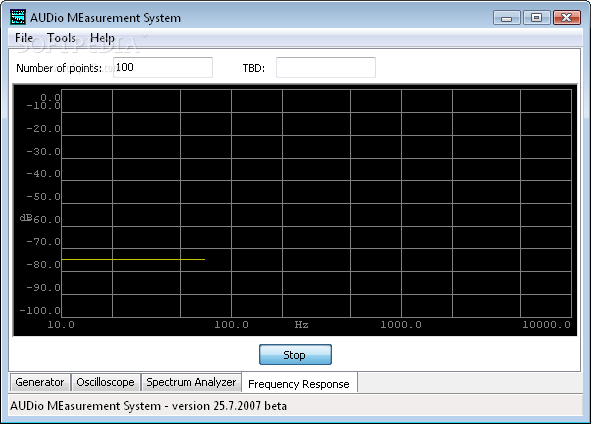
Task: Minimize the window
Action: point(507,18)
